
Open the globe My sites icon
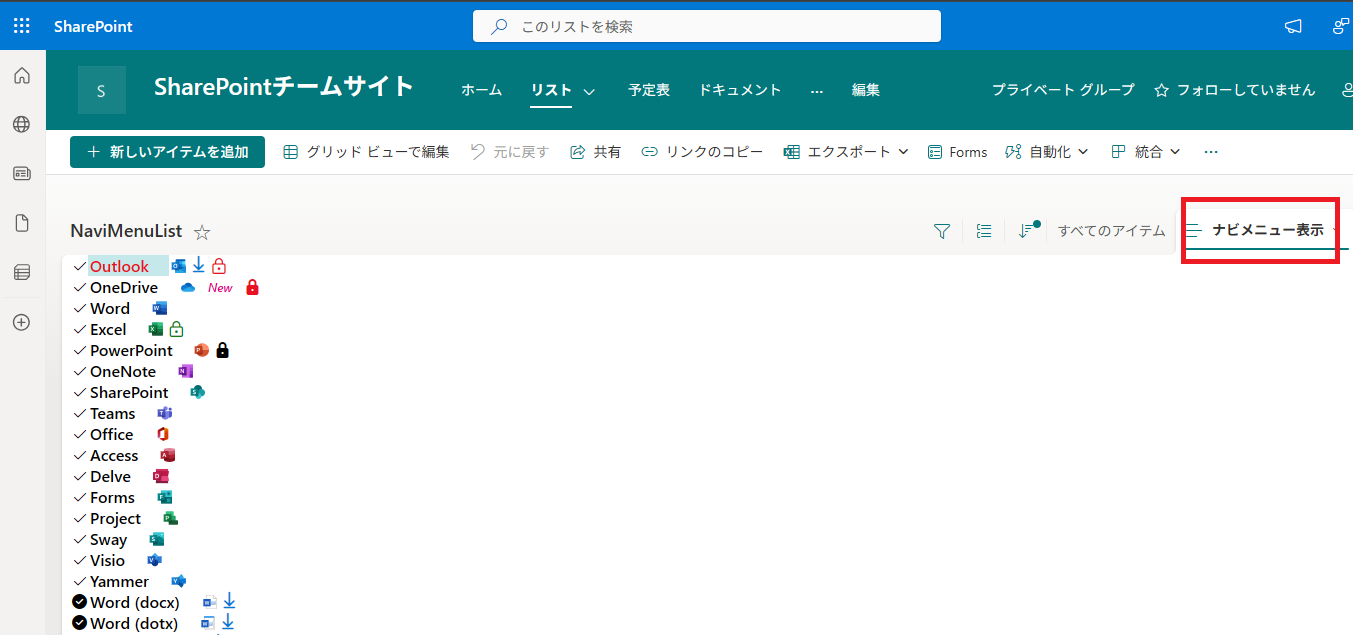tap(22, 125)
